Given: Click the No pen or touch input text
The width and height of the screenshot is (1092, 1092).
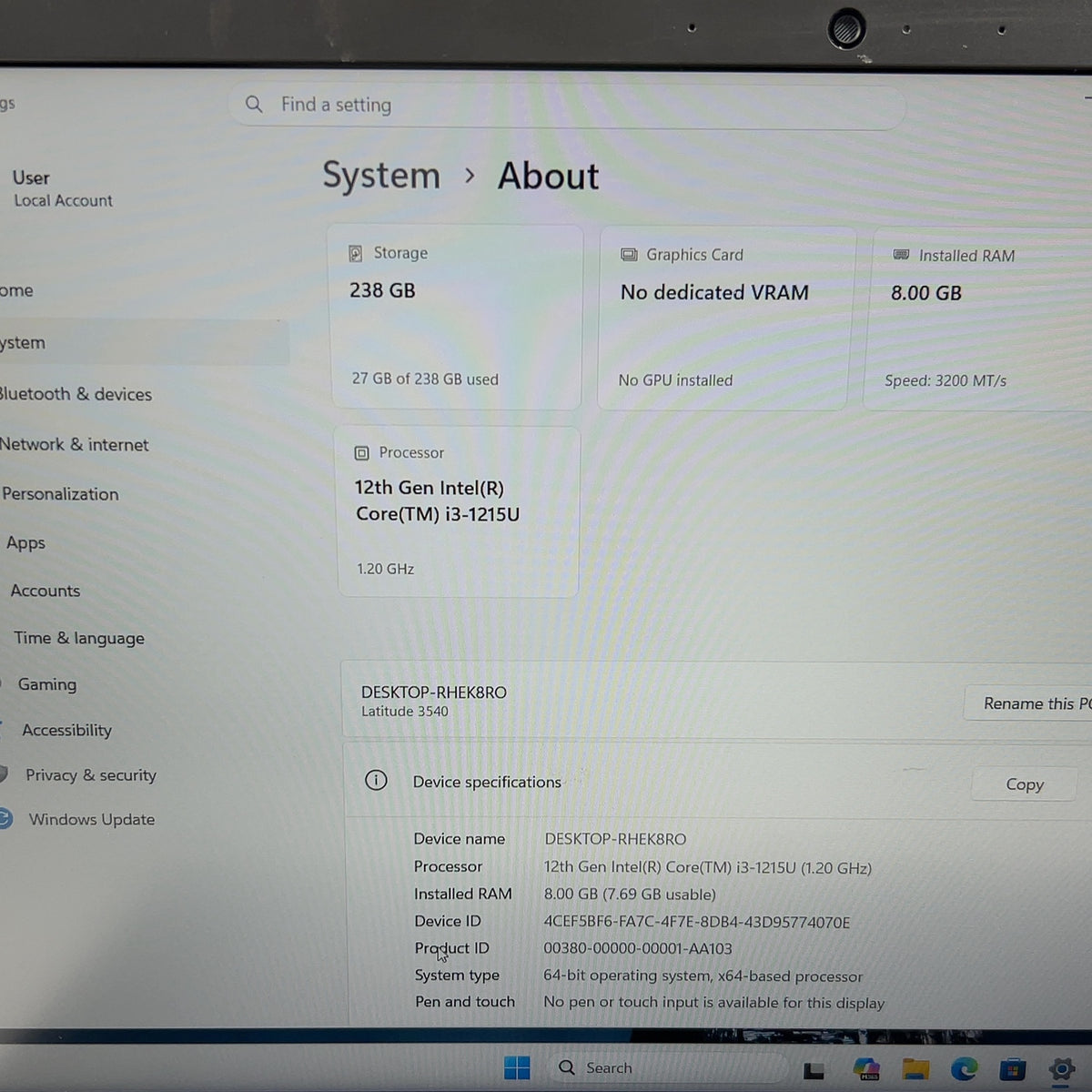Looking at the screenshot, I should click(x=713, y=1002).
